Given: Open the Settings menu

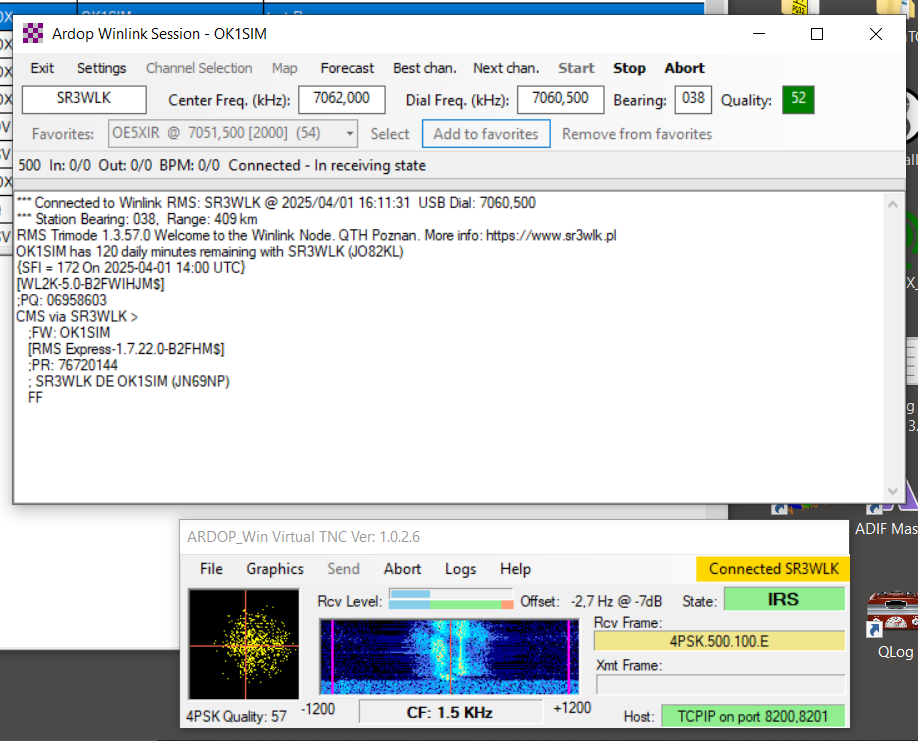Looking at the screenshot, I should click(x=101, y=68).
